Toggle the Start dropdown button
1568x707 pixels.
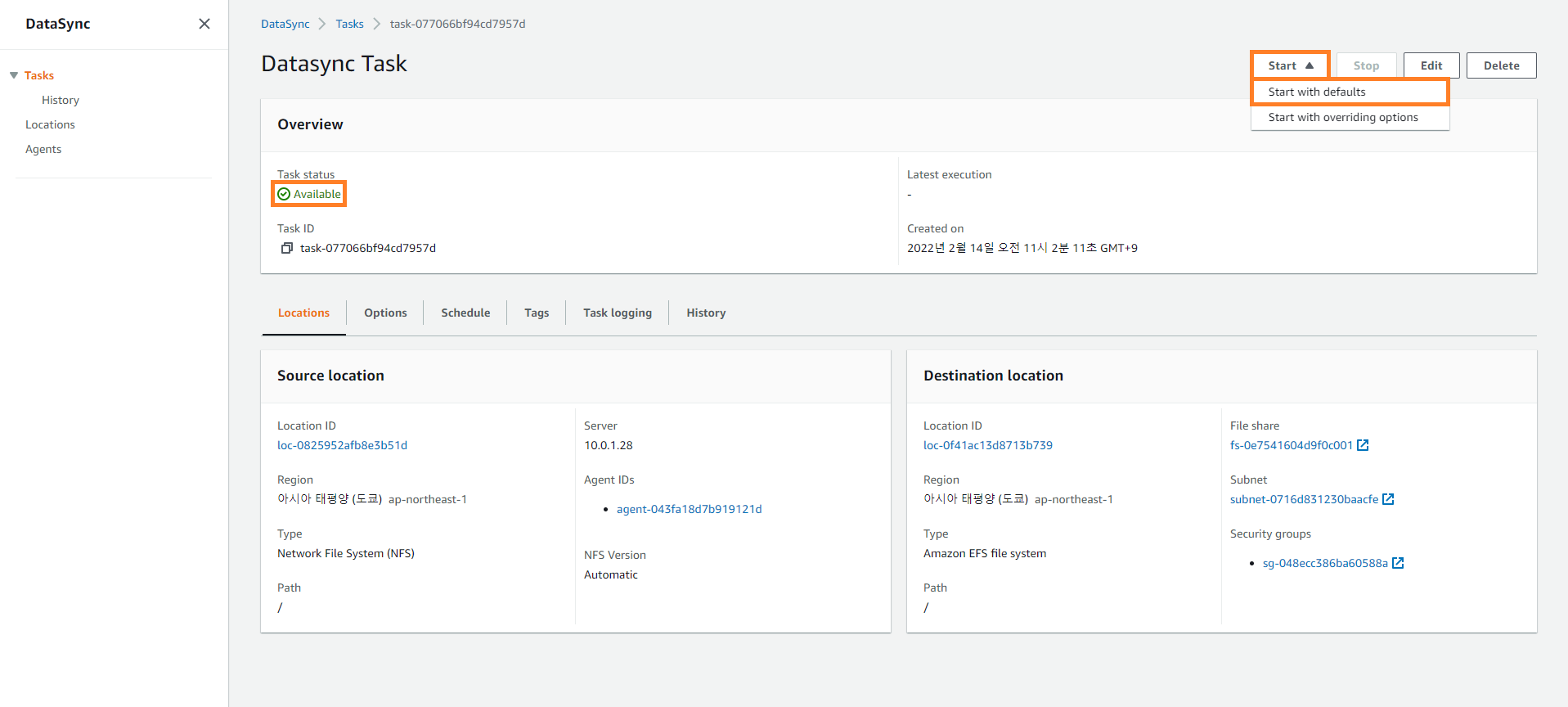tap(1291, 65)
